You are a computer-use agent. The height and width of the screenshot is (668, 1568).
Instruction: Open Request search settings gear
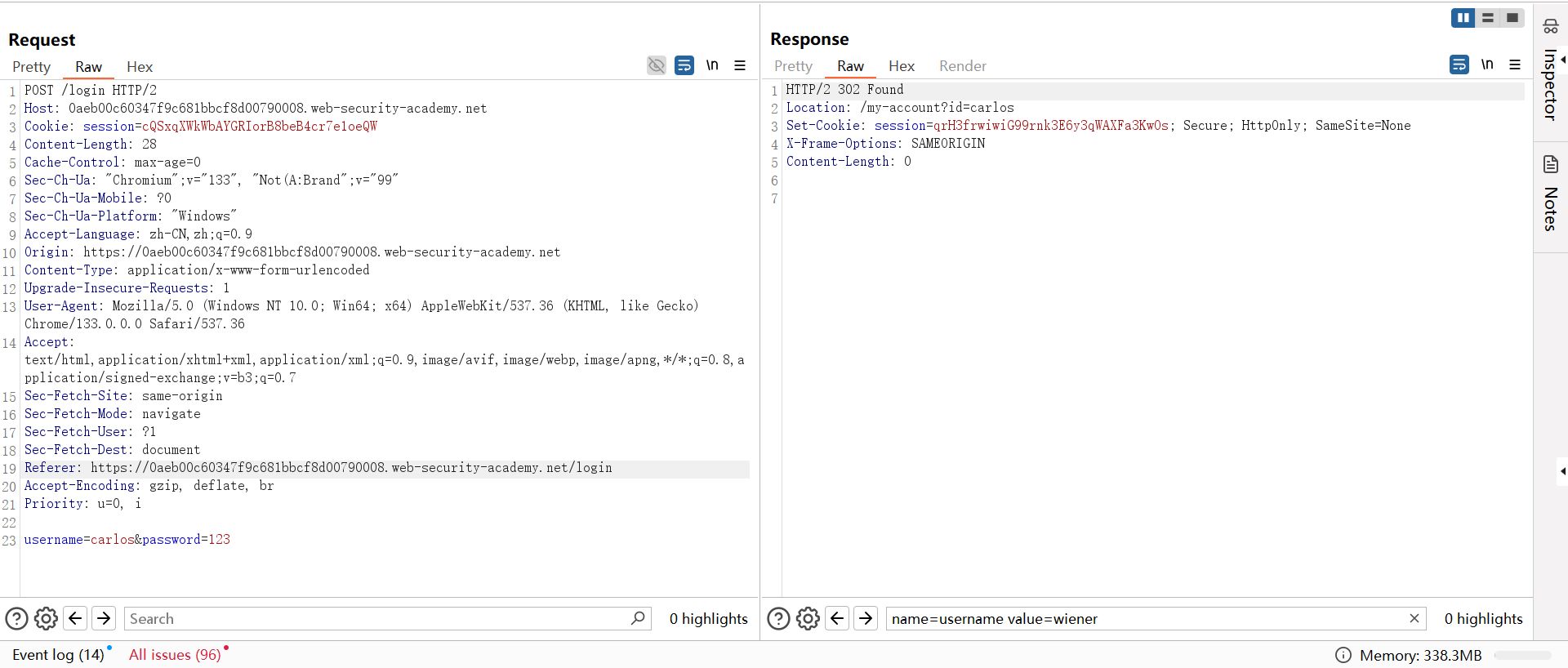46,619
